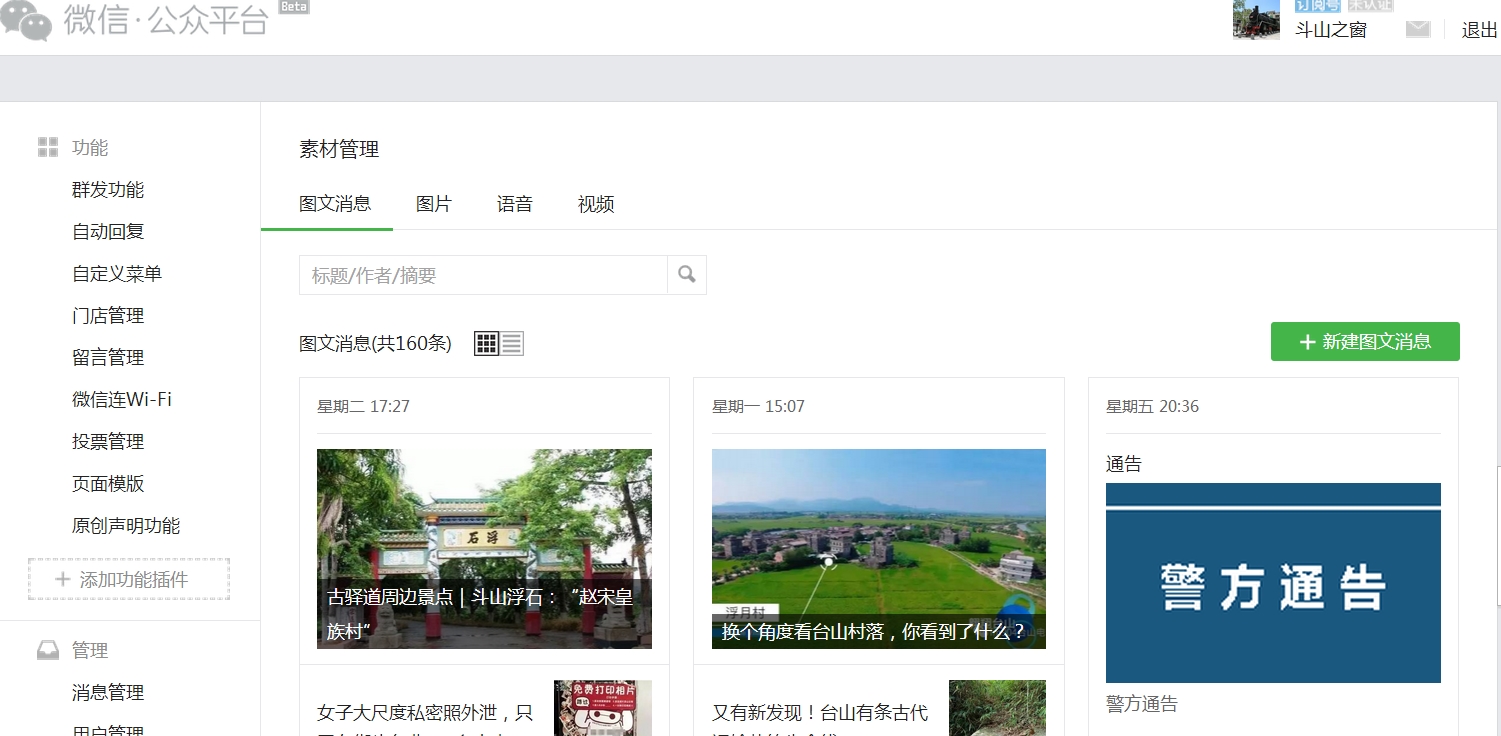This screenshot has height=736, width=1501.
Task: Open 群发功能 in sidebar
Action: coord(108,190)
